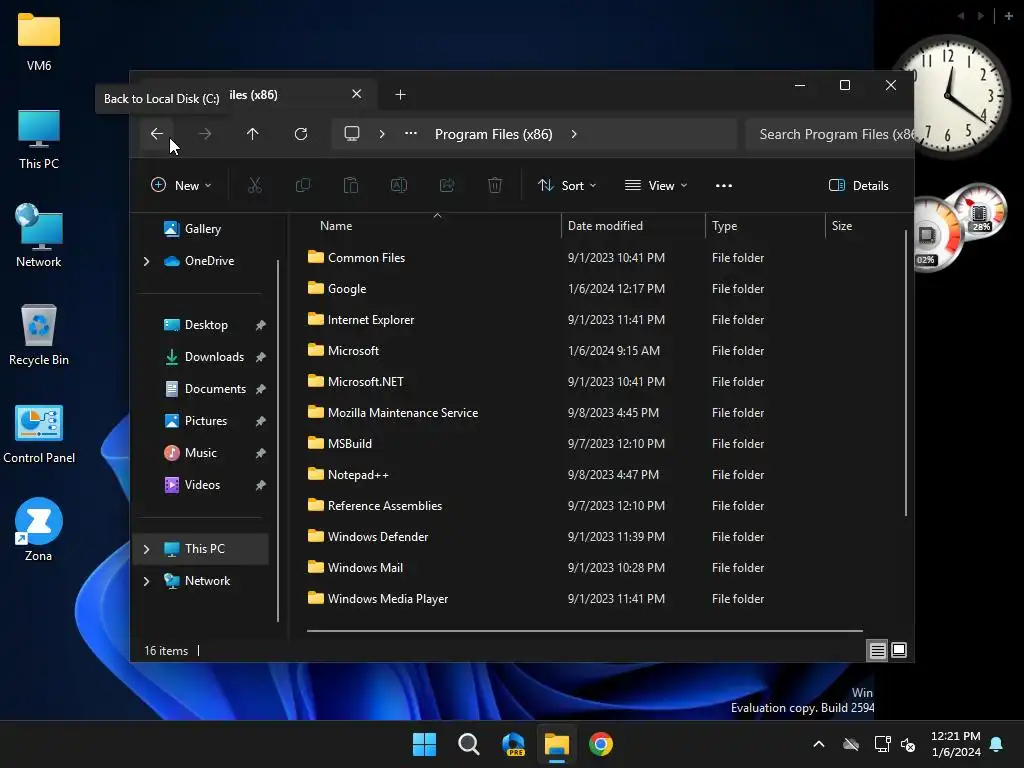Select the Control Panel desktop icon

click(39, 434)
